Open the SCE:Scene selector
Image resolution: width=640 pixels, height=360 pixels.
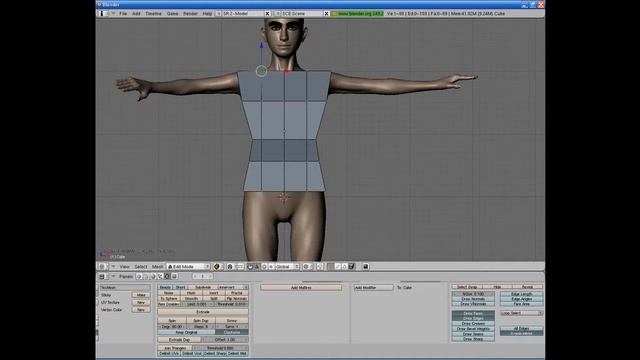point(278,13)
